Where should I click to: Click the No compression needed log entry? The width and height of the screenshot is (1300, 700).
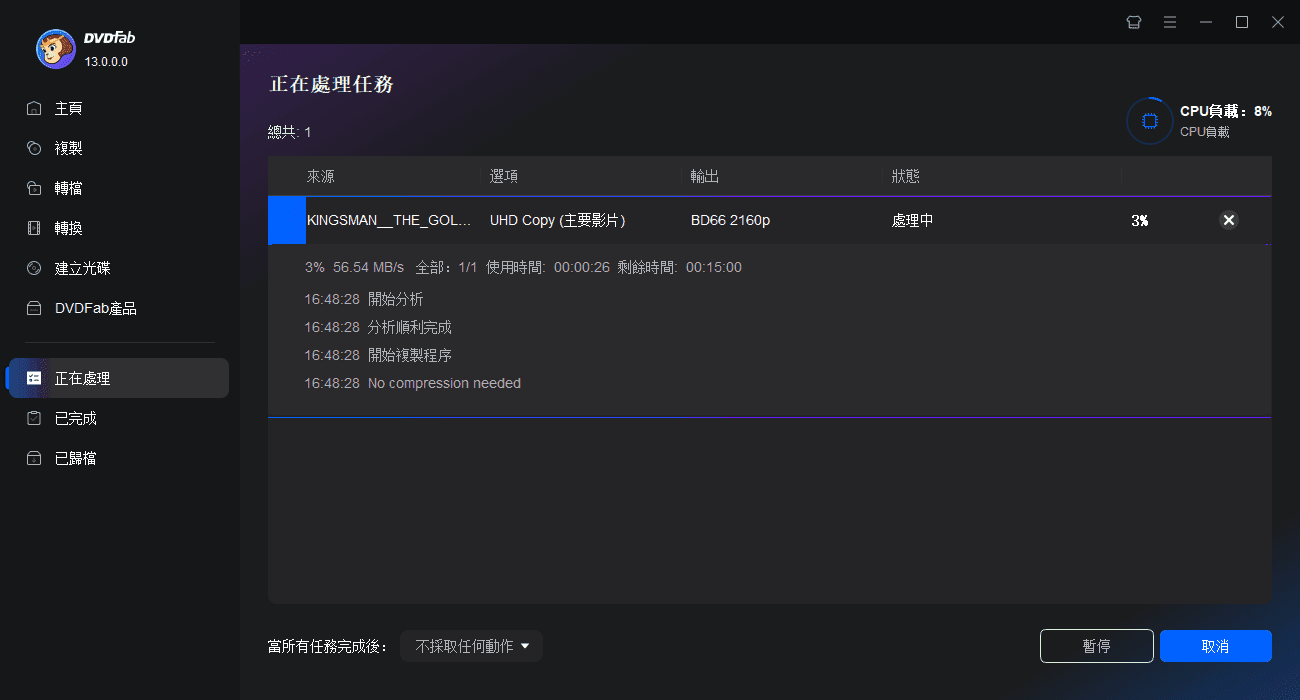coord(412,383)
